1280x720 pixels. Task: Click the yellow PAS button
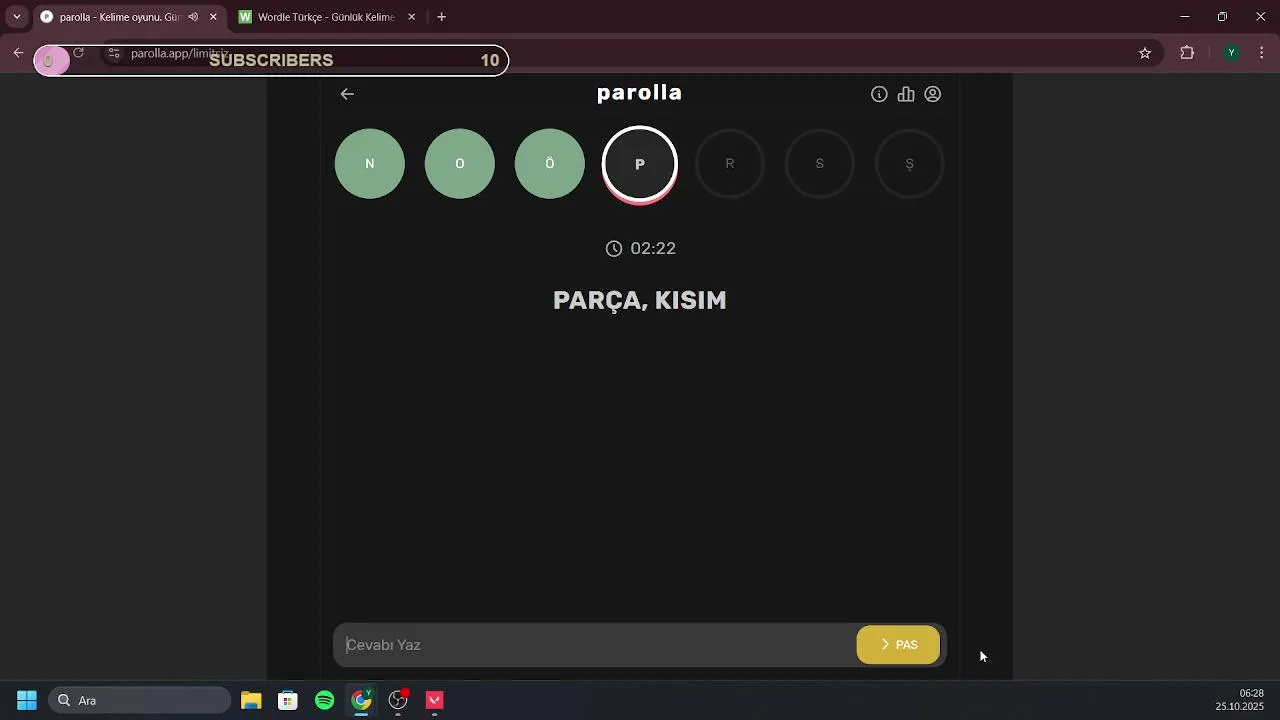[x=898, y=645]
